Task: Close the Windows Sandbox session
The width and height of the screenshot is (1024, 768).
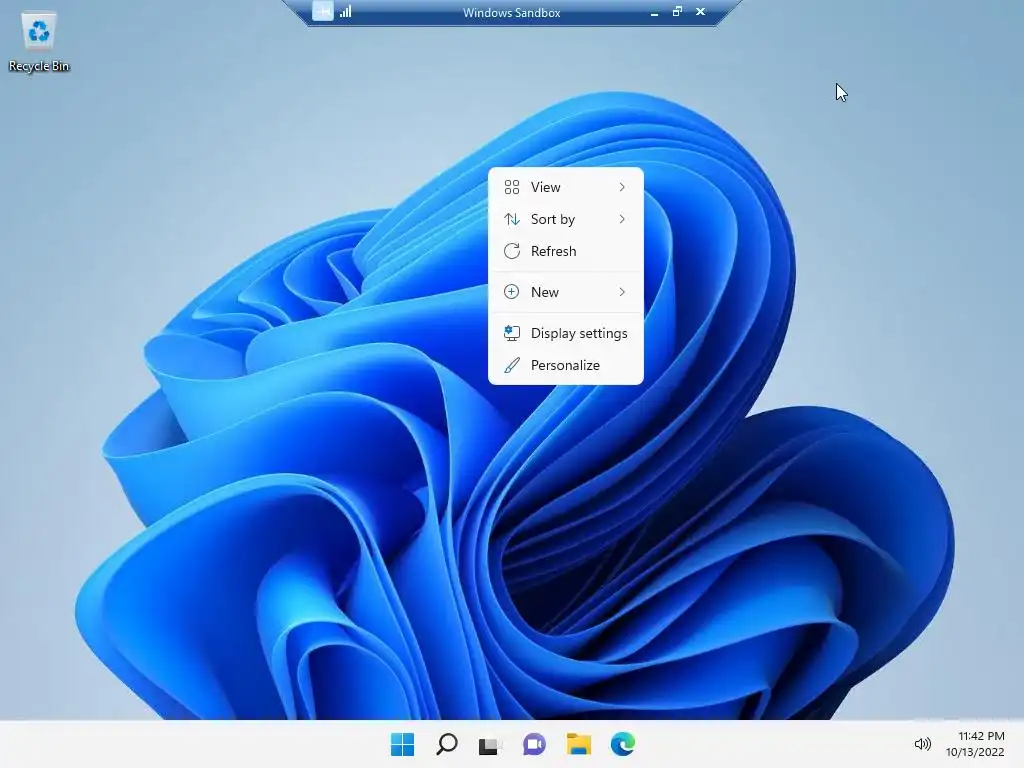Action: tap(700, 12)
